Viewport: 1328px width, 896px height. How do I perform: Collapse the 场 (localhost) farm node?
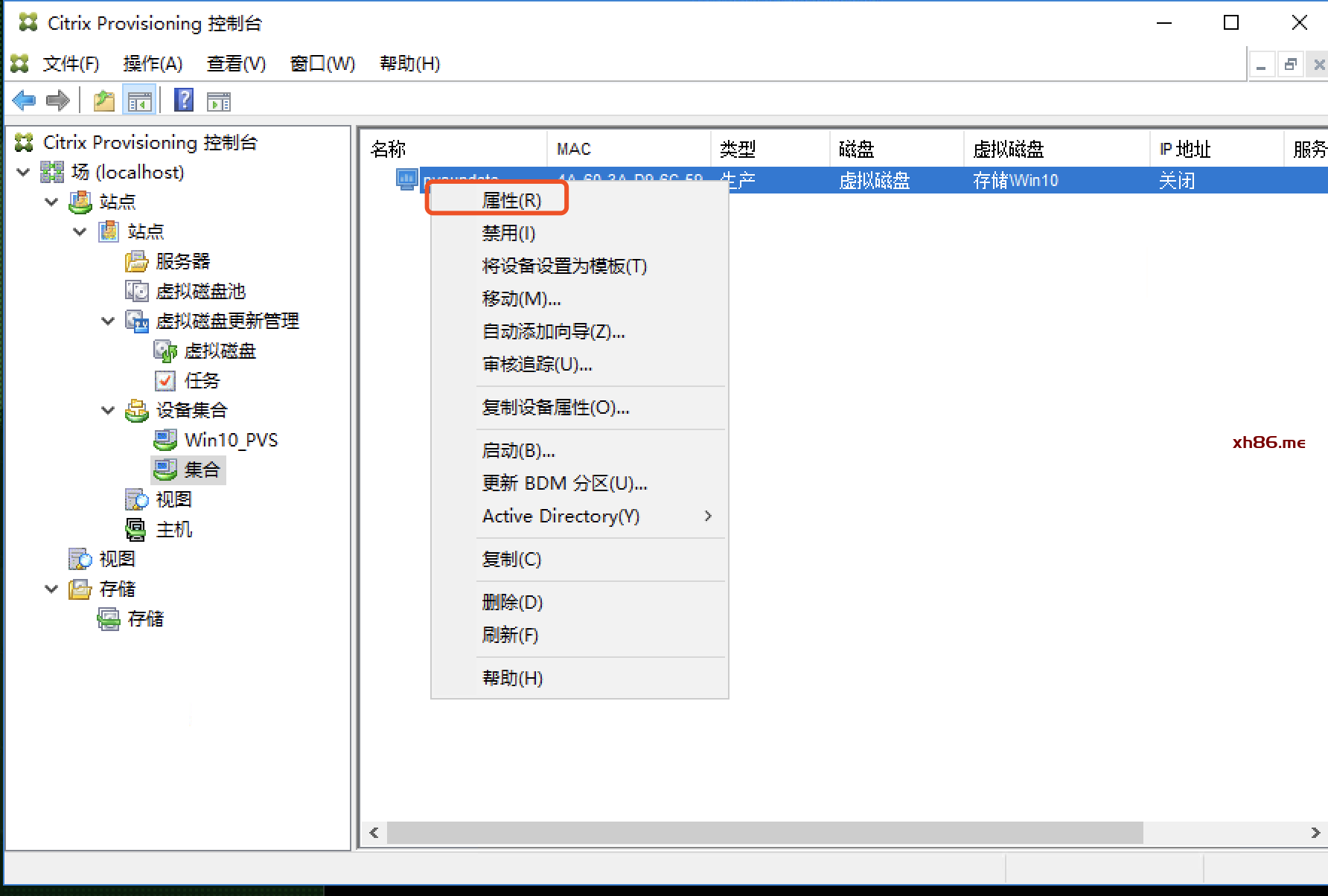(x=23, y=172)
